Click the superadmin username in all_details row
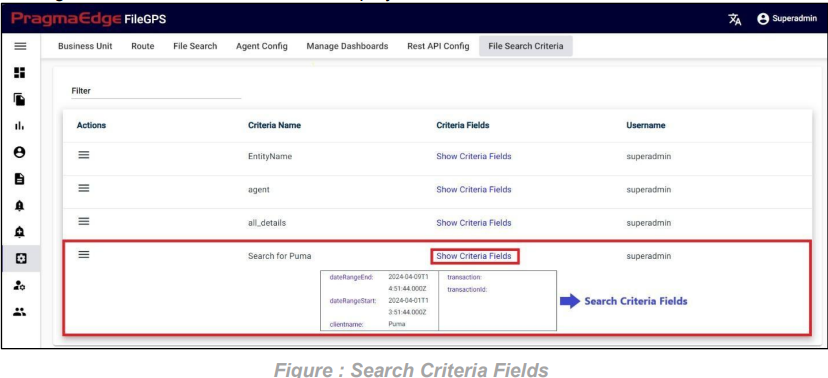Viewport: 828px width, 378px height. tap(648, 223)
